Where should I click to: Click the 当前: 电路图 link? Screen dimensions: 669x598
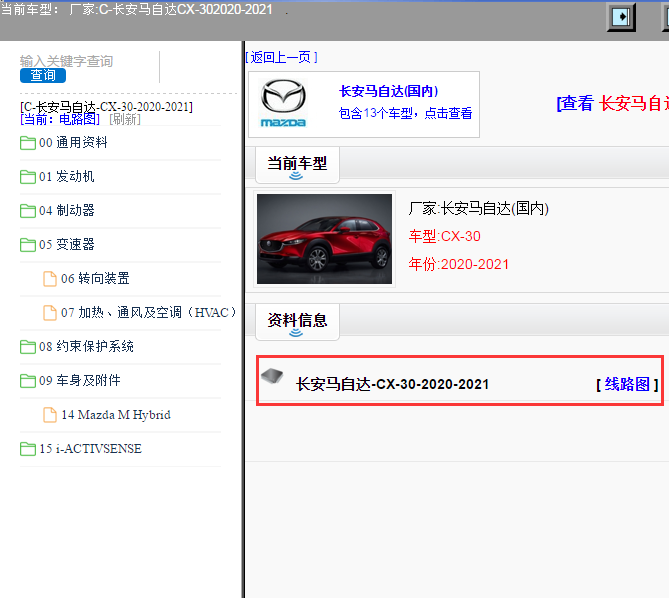(x=60, y=119)
